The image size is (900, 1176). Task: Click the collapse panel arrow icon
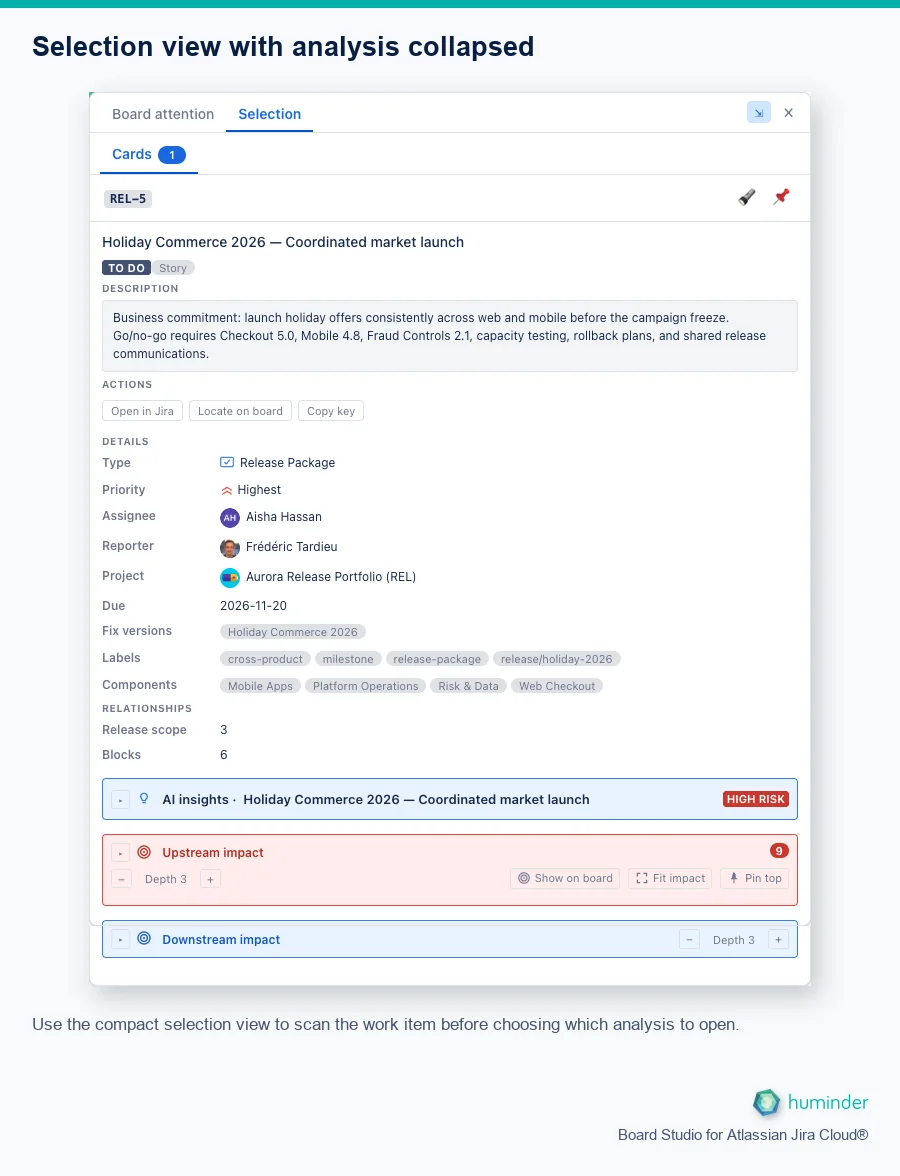coord(759,112)
